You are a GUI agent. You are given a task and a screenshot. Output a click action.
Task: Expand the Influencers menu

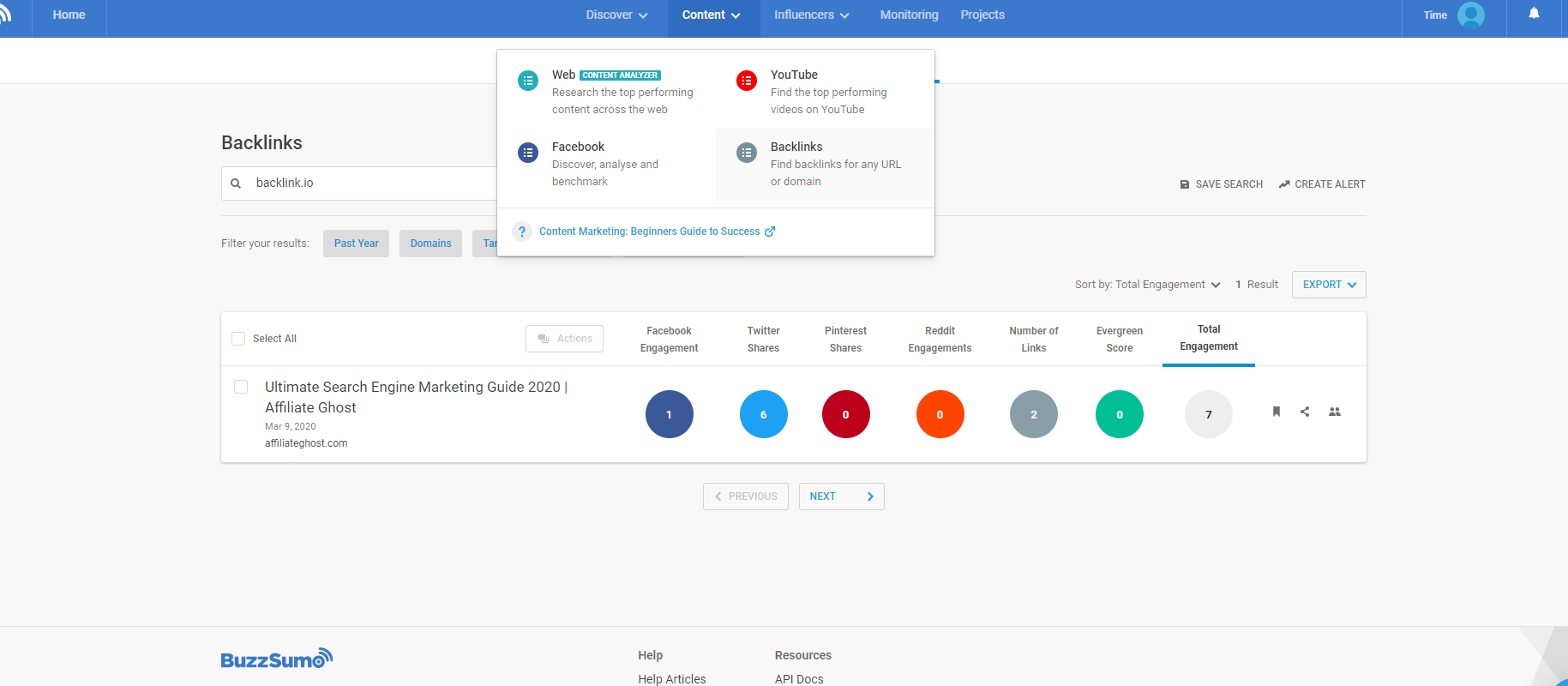click(811, 15)
